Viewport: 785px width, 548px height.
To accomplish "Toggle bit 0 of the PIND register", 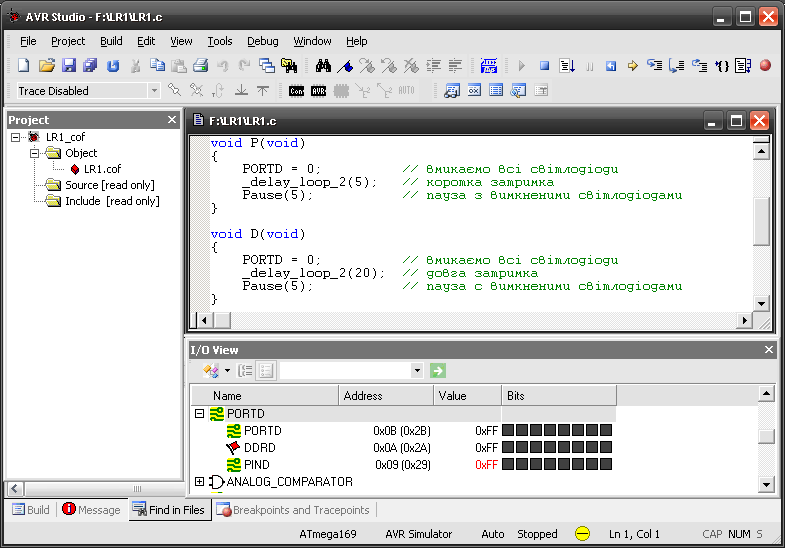I will point(606,464).
